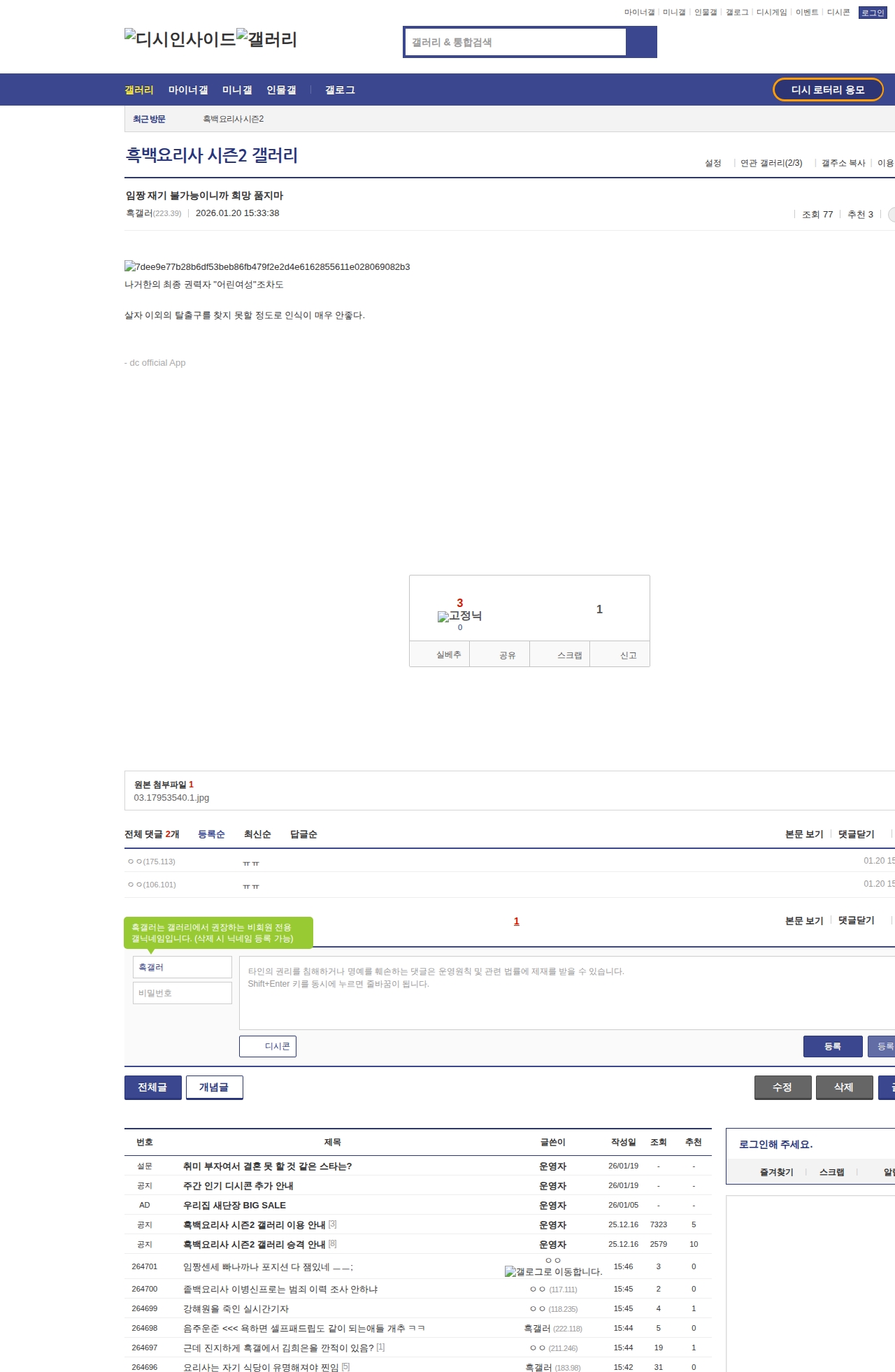Click post author 흑갤러(223.39)
Viewport: 895px width, 1372px height.
[153, 213]
